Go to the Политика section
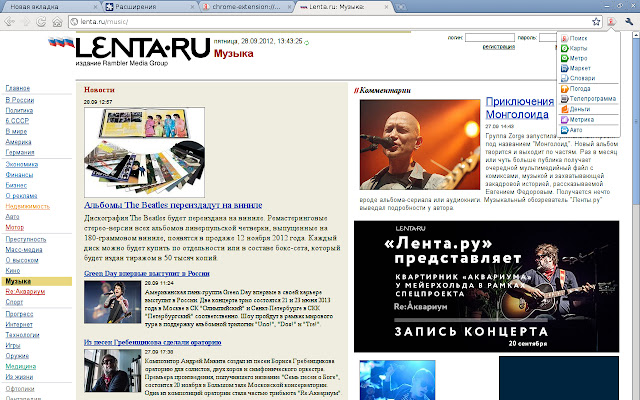This screenshot has width=640, height=400. pyautogui.click(x=19, y=110)
